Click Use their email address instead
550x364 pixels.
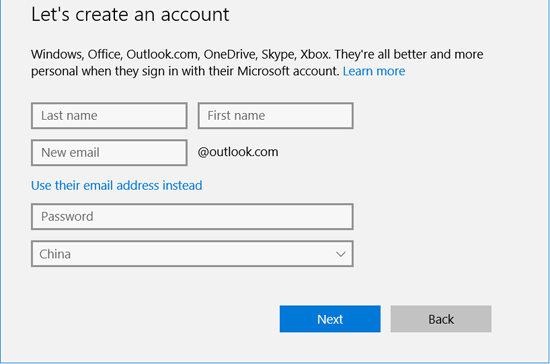[x=116, y=185]
